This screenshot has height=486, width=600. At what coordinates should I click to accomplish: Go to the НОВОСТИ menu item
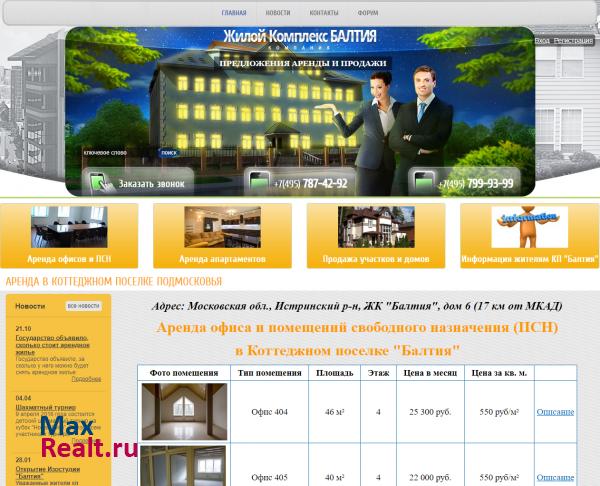(278, 13)
